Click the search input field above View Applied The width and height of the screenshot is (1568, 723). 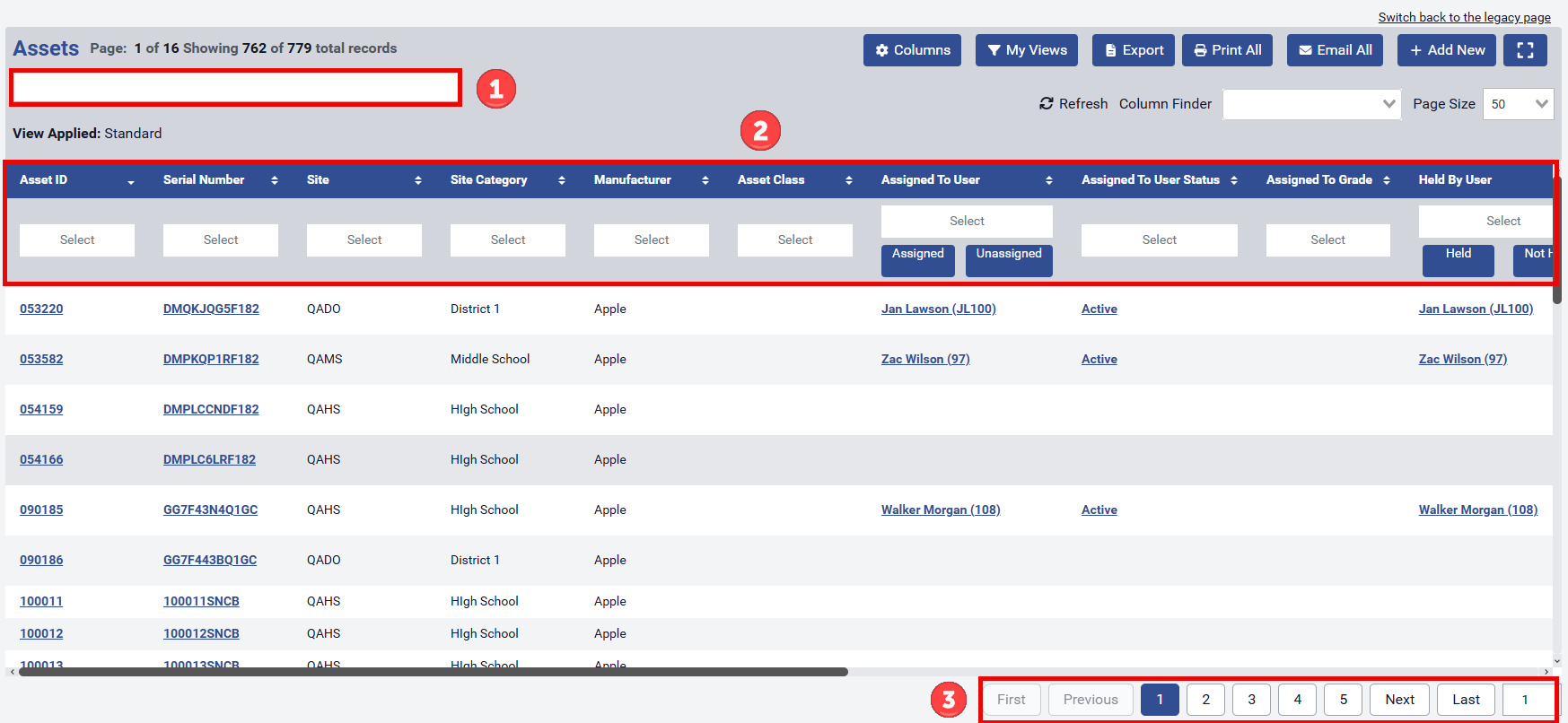pos(235,88)
